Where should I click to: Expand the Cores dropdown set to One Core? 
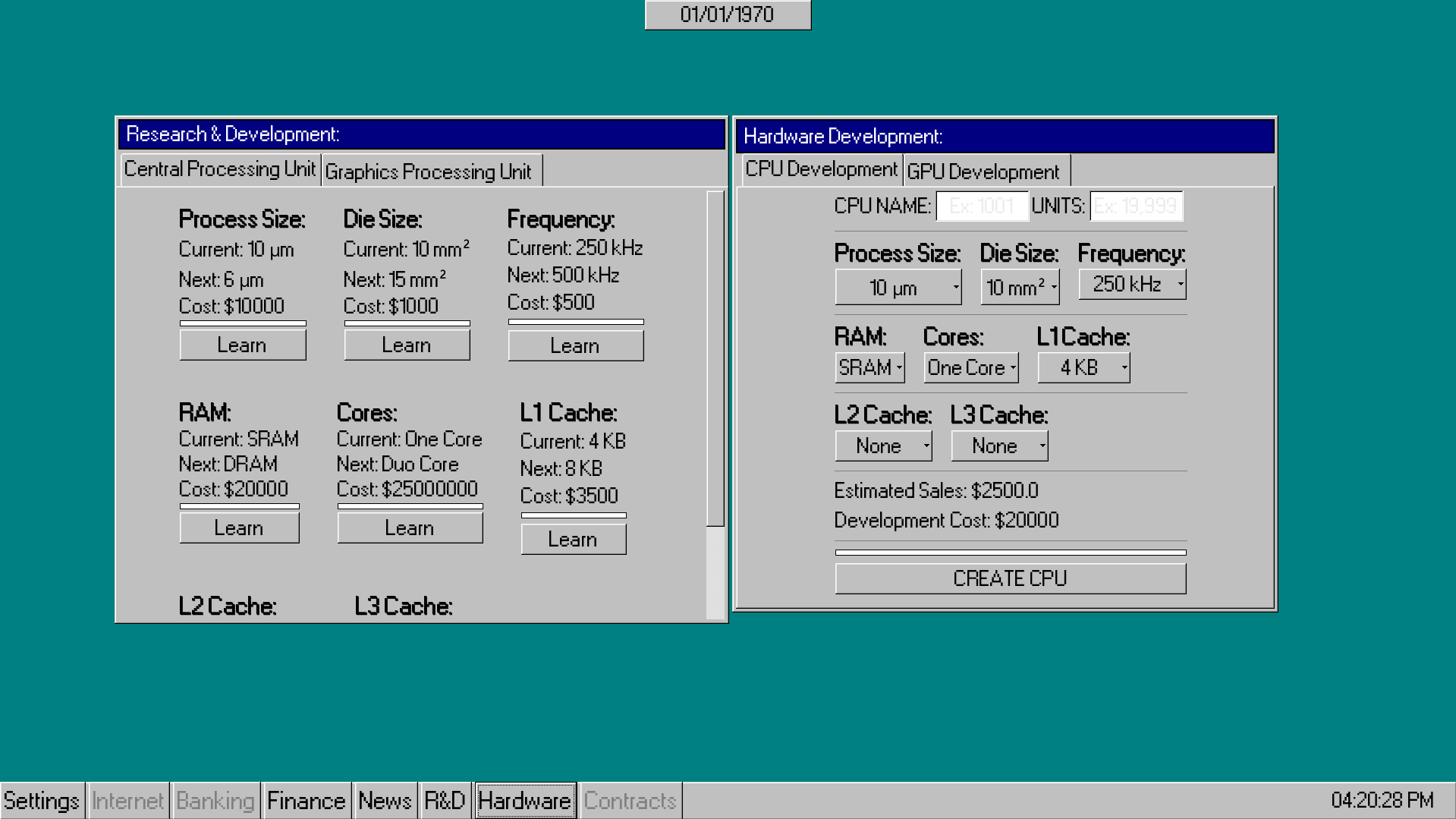pyautogui.click(x=971, y=367)
